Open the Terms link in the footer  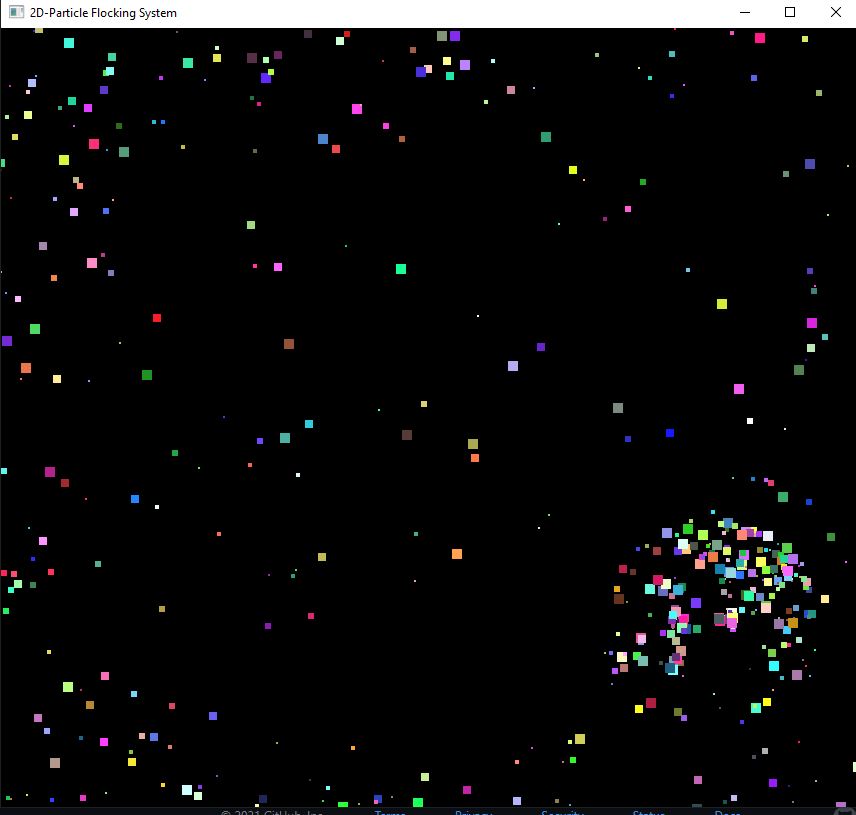[x=390, y=811]
